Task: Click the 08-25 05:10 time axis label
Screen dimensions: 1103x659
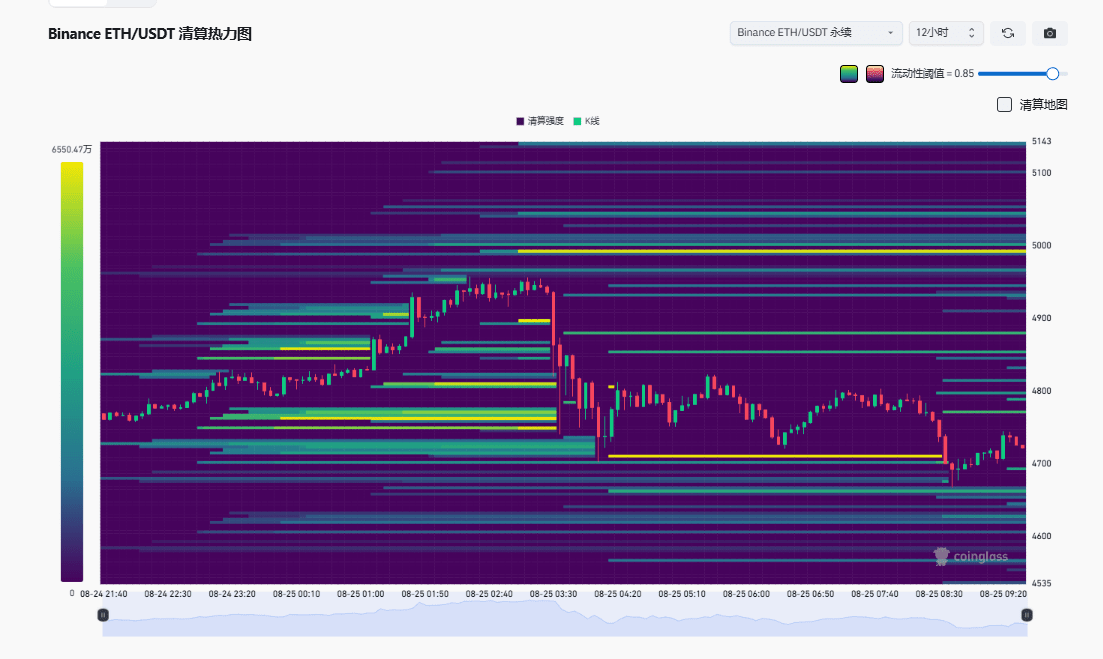Action: click(682, 594)
